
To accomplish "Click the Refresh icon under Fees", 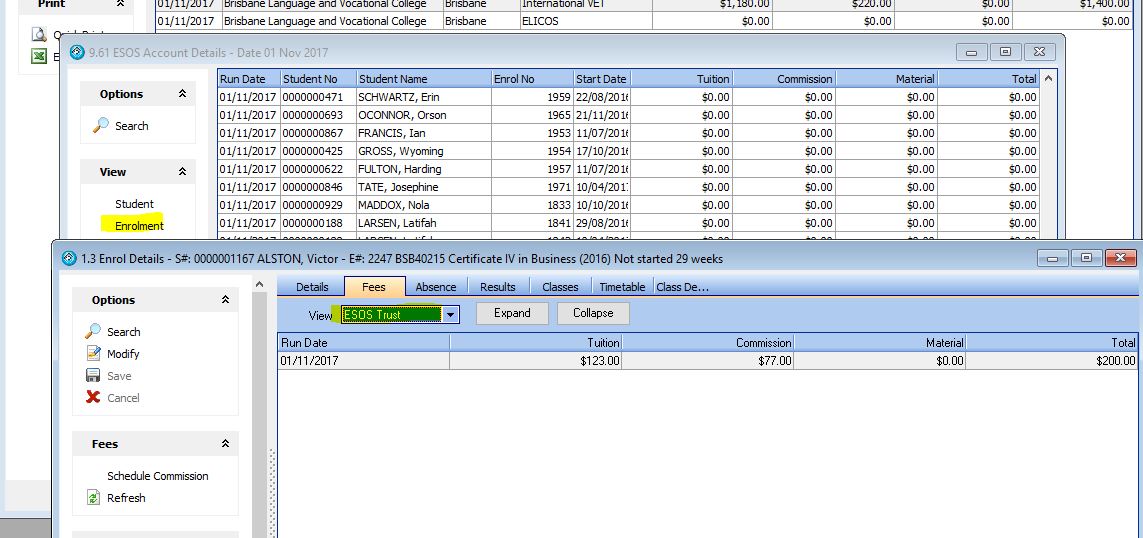I will click(x=93, y=498).
